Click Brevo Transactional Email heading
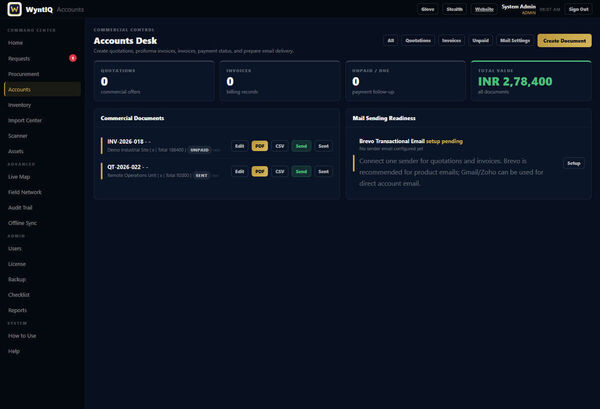600x409 pixels. [392, 141]
